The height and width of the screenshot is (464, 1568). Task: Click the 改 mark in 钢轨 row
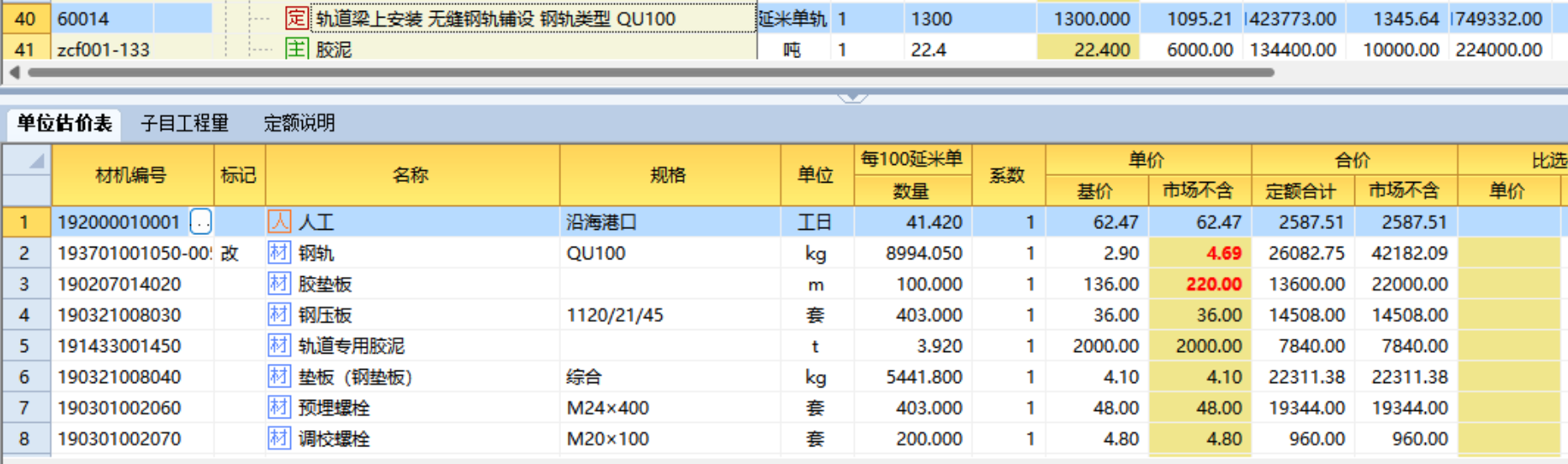(x=239, y=253)
